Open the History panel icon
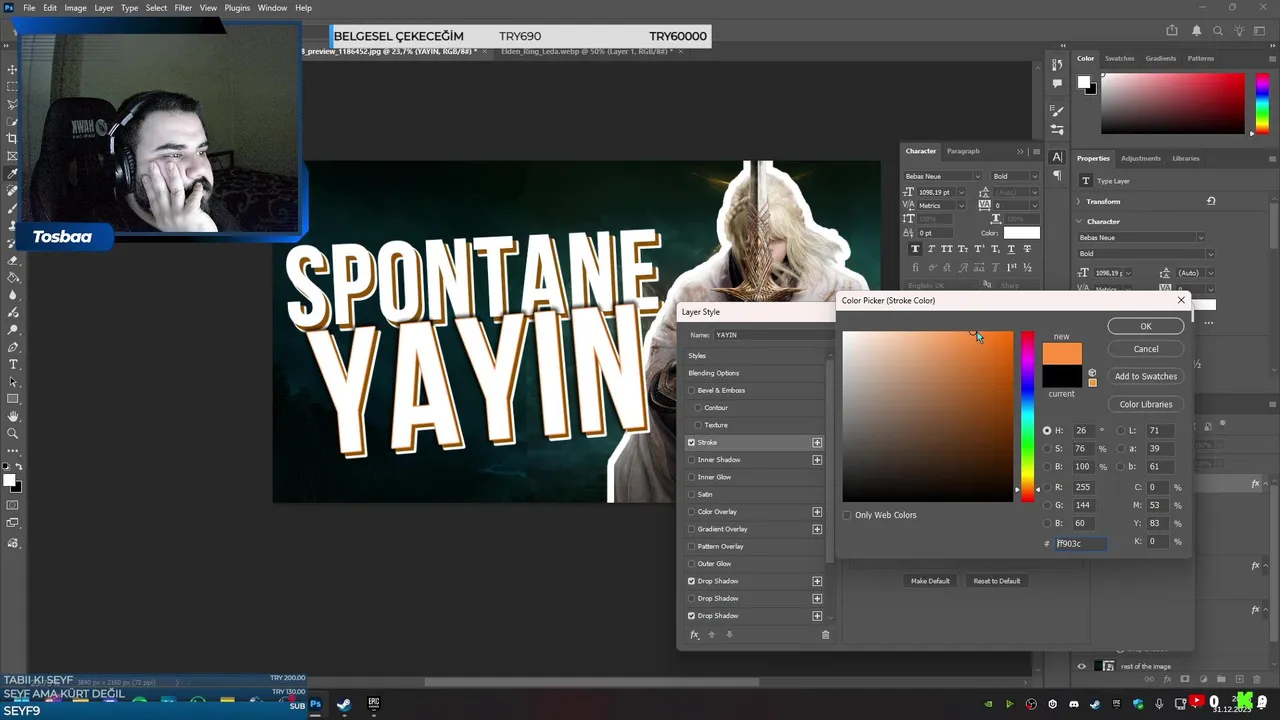Viewport: 1280px width, 720px height. tap(1057, 65)
